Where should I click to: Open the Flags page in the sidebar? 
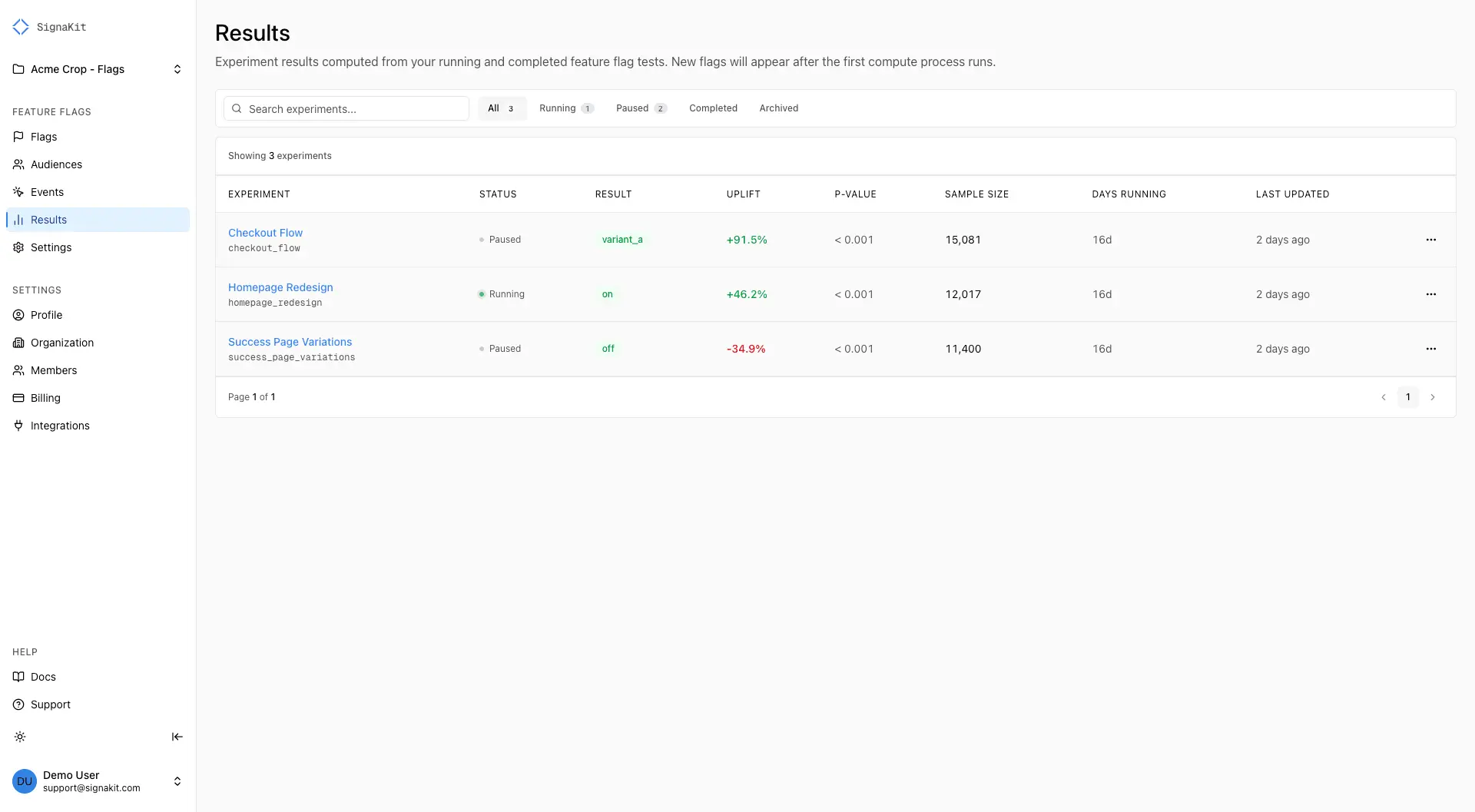[98, 137]
